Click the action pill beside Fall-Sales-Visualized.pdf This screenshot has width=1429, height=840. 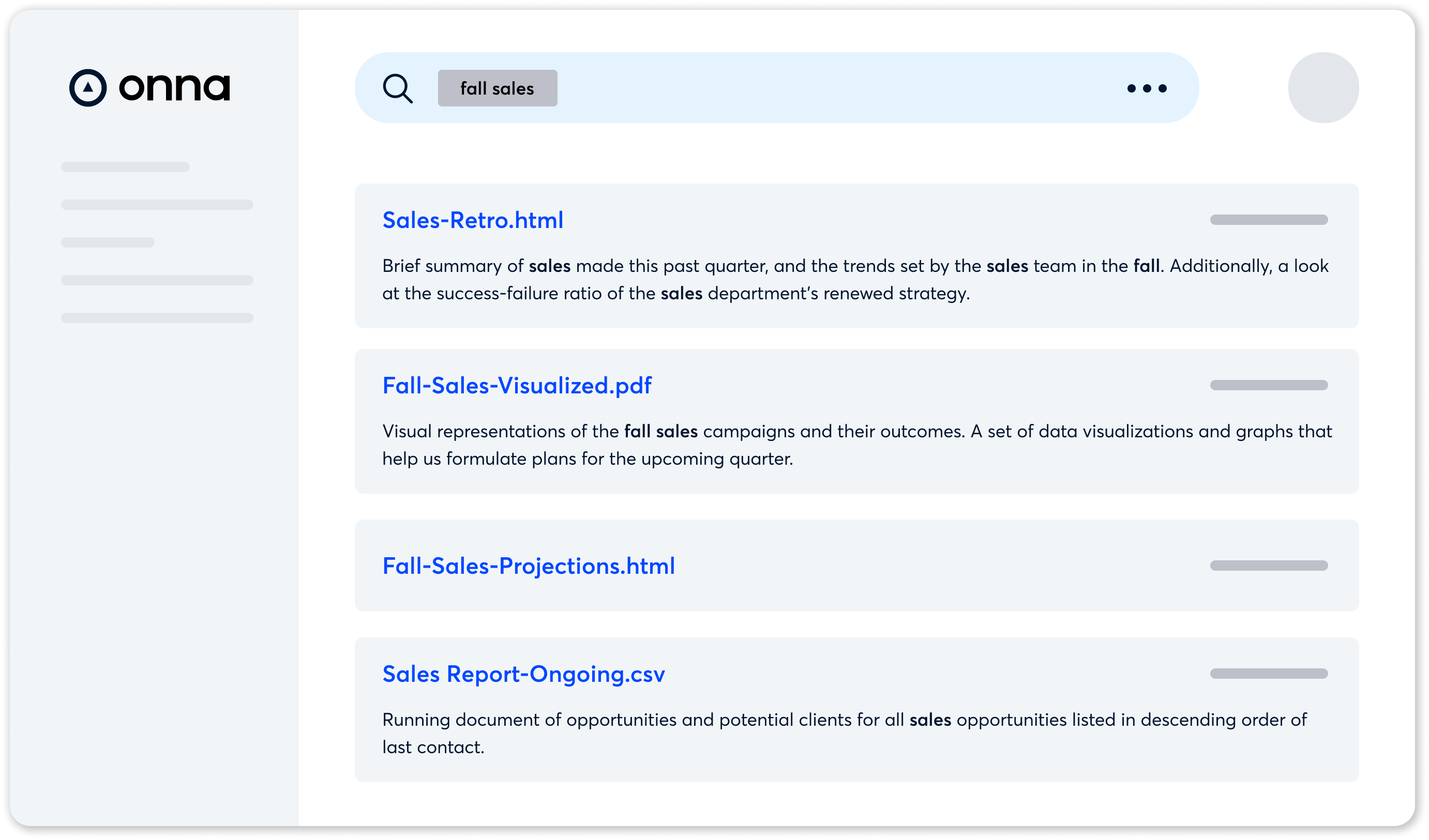tap(1269, 386)
